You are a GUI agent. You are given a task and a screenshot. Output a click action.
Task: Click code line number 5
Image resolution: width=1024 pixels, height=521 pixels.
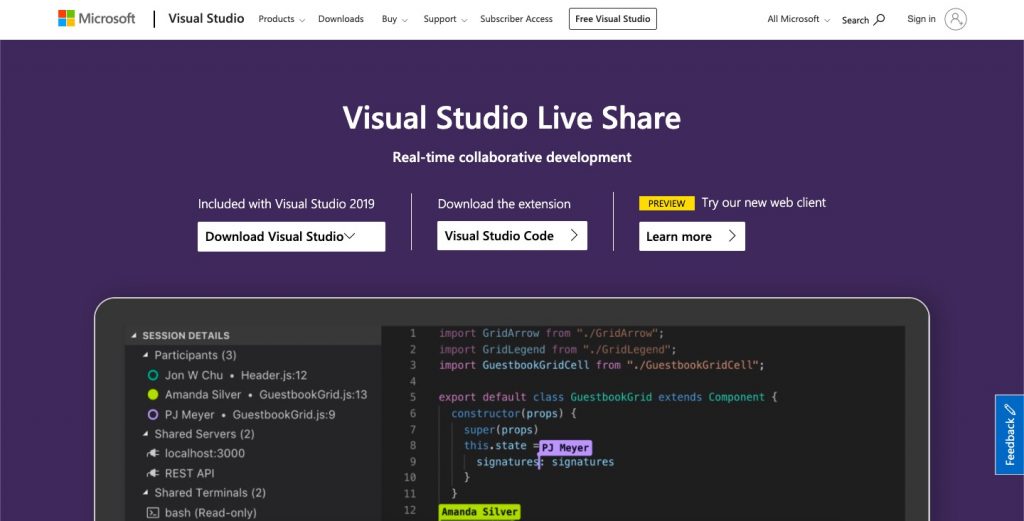(413, 397)
